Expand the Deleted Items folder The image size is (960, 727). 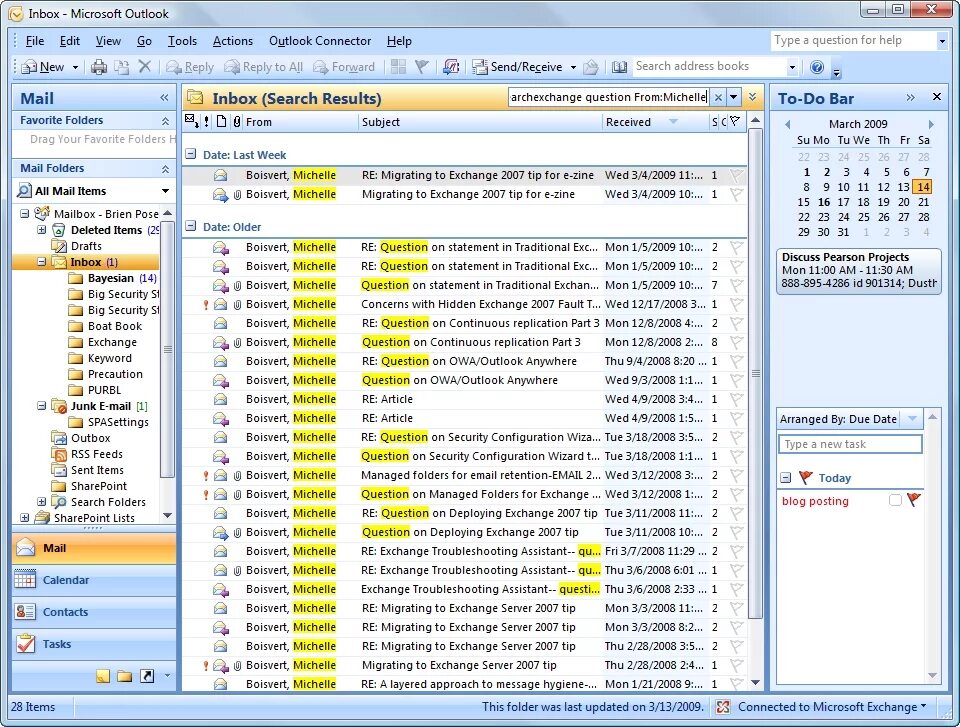pos(41,230)
